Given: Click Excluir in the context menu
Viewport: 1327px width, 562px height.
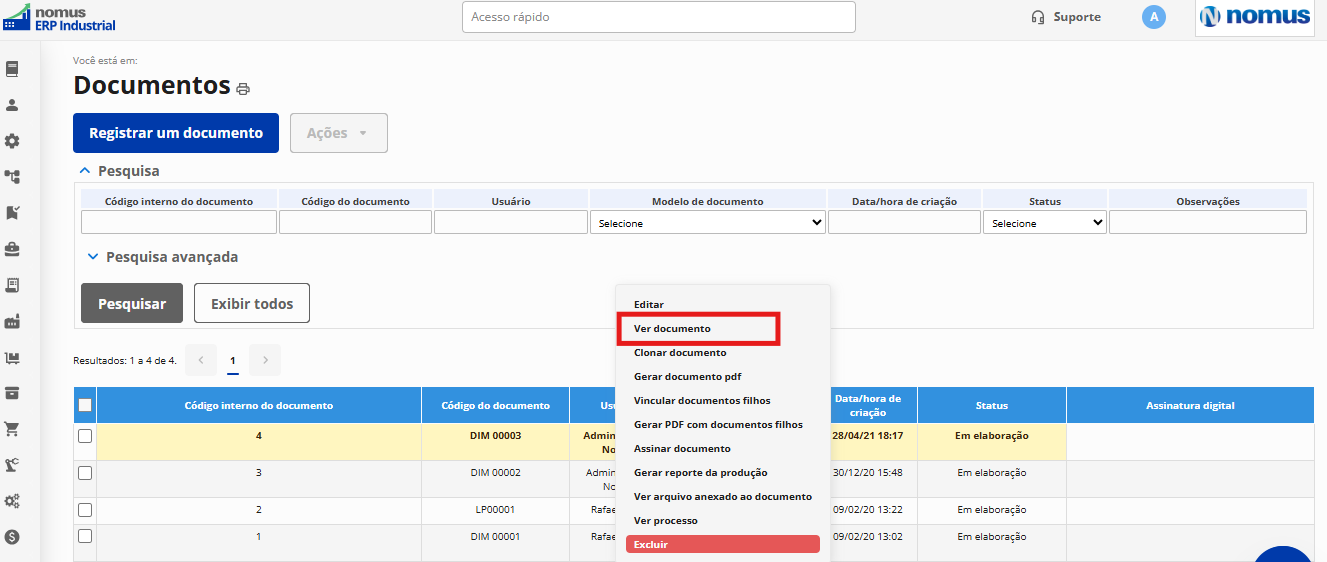Looking at the screenshot, I should tap(723, 544).
